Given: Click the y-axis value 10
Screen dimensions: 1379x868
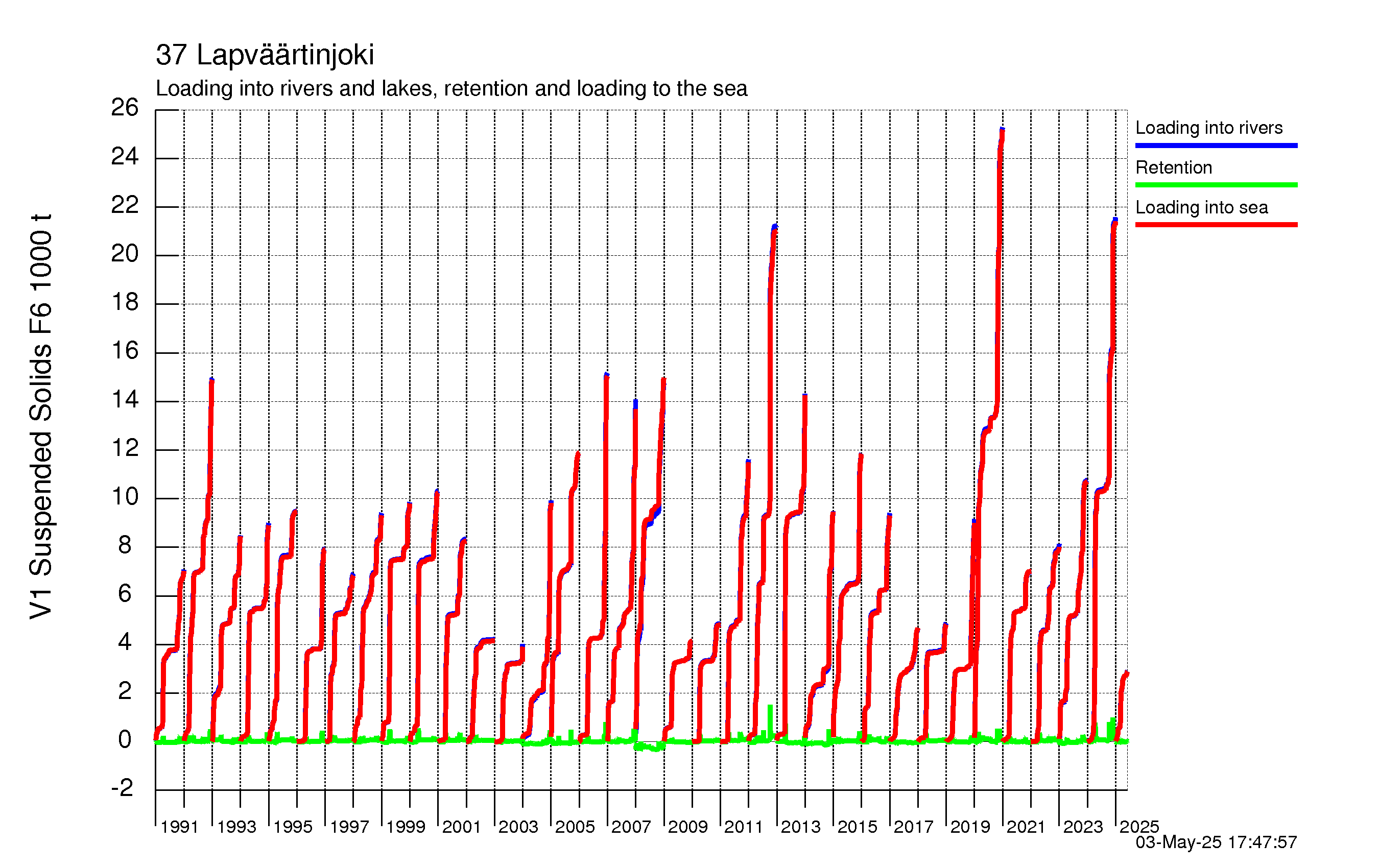Looking at the screenshot, I should point(125,497).
